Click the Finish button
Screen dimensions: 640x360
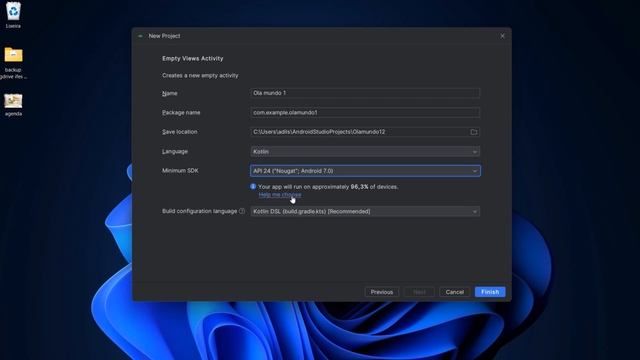coord(490,292)
